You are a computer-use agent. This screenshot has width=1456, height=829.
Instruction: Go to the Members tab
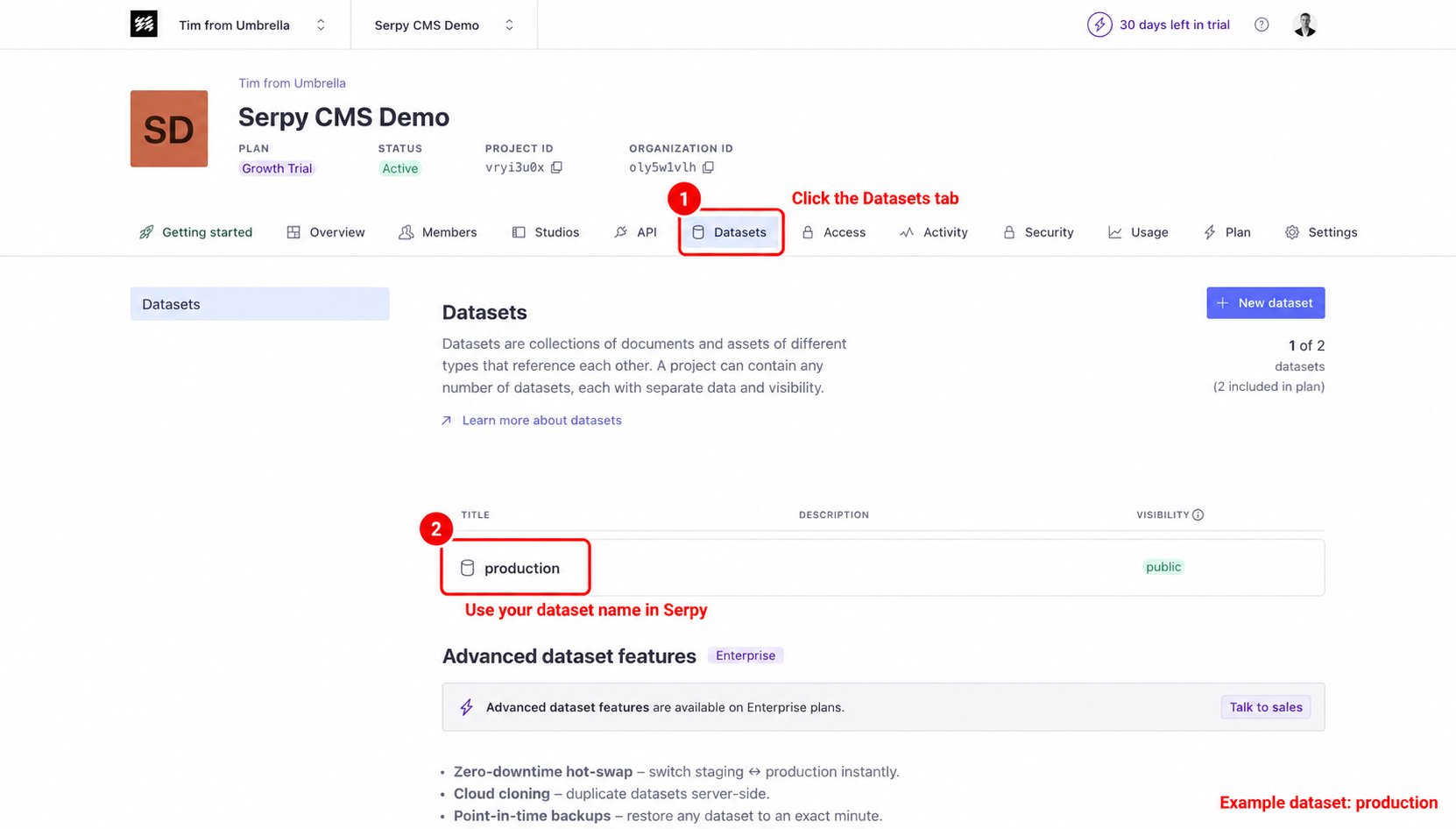(438, 232)
